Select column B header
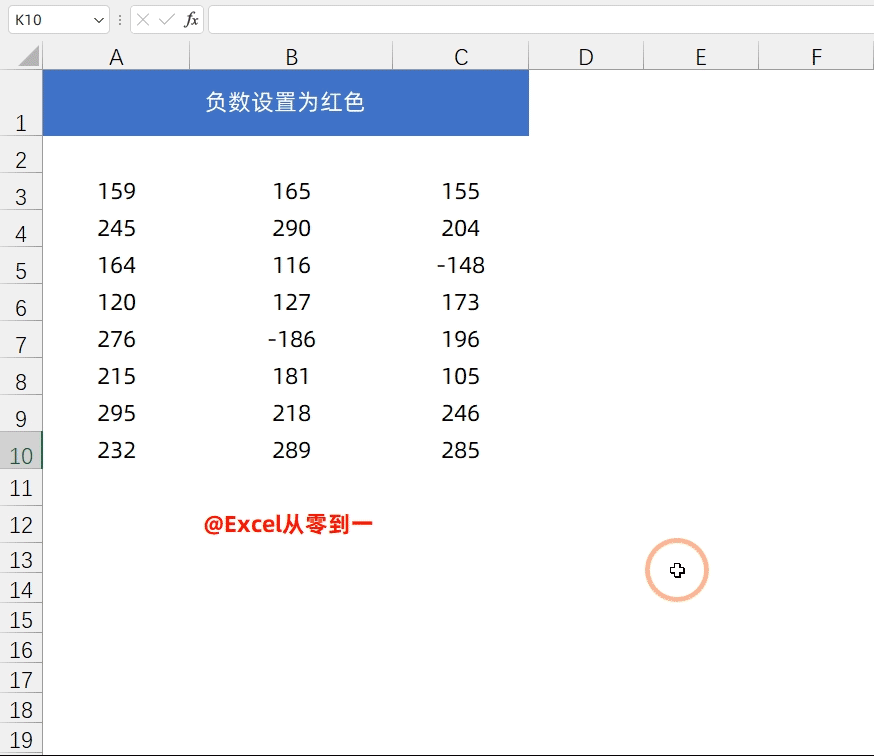Screen dimensions: 874x756 point(291,56)
